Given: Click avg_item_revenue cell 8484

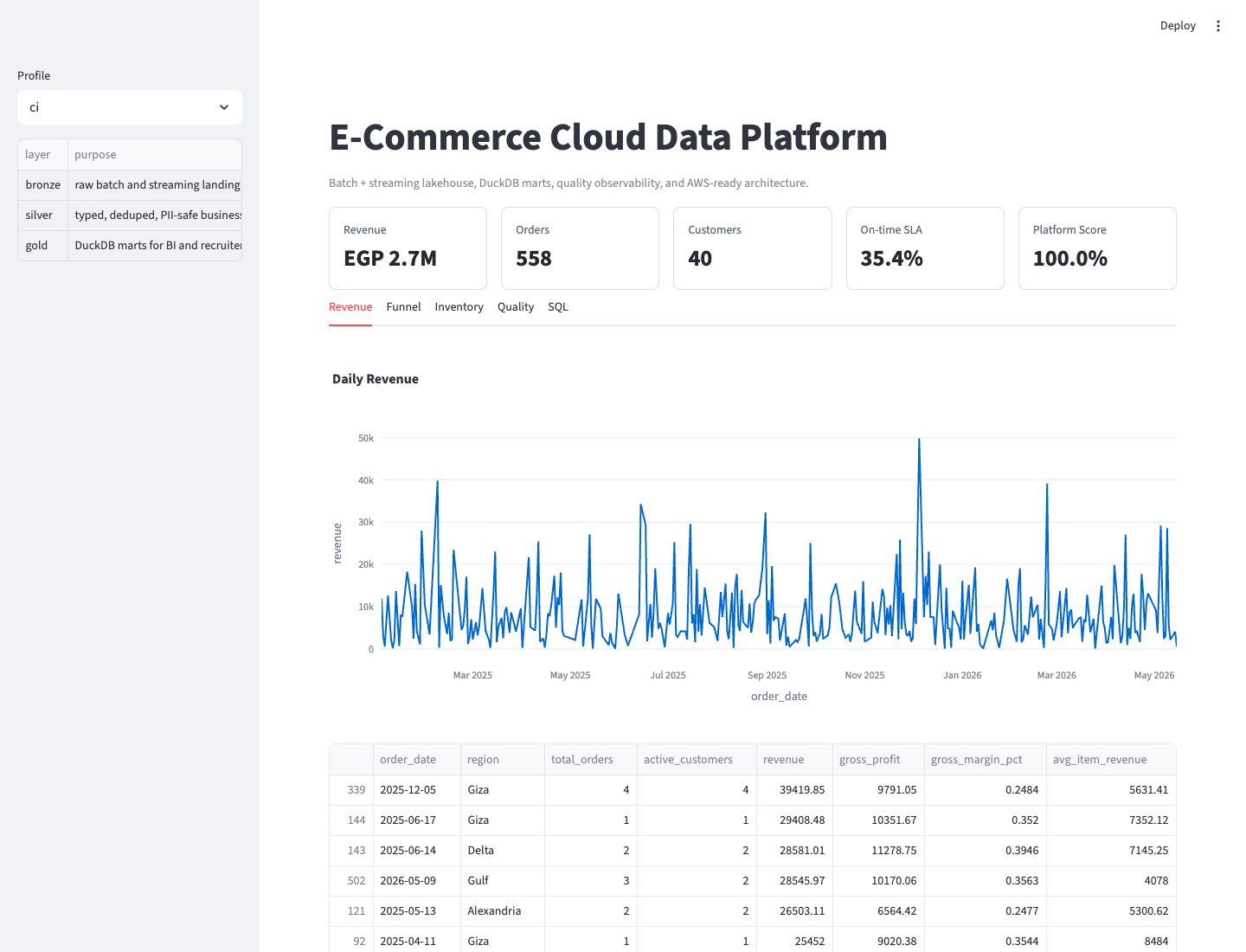Looking at the screenshot, I should pyautogui.click(x=1111, y=939).
